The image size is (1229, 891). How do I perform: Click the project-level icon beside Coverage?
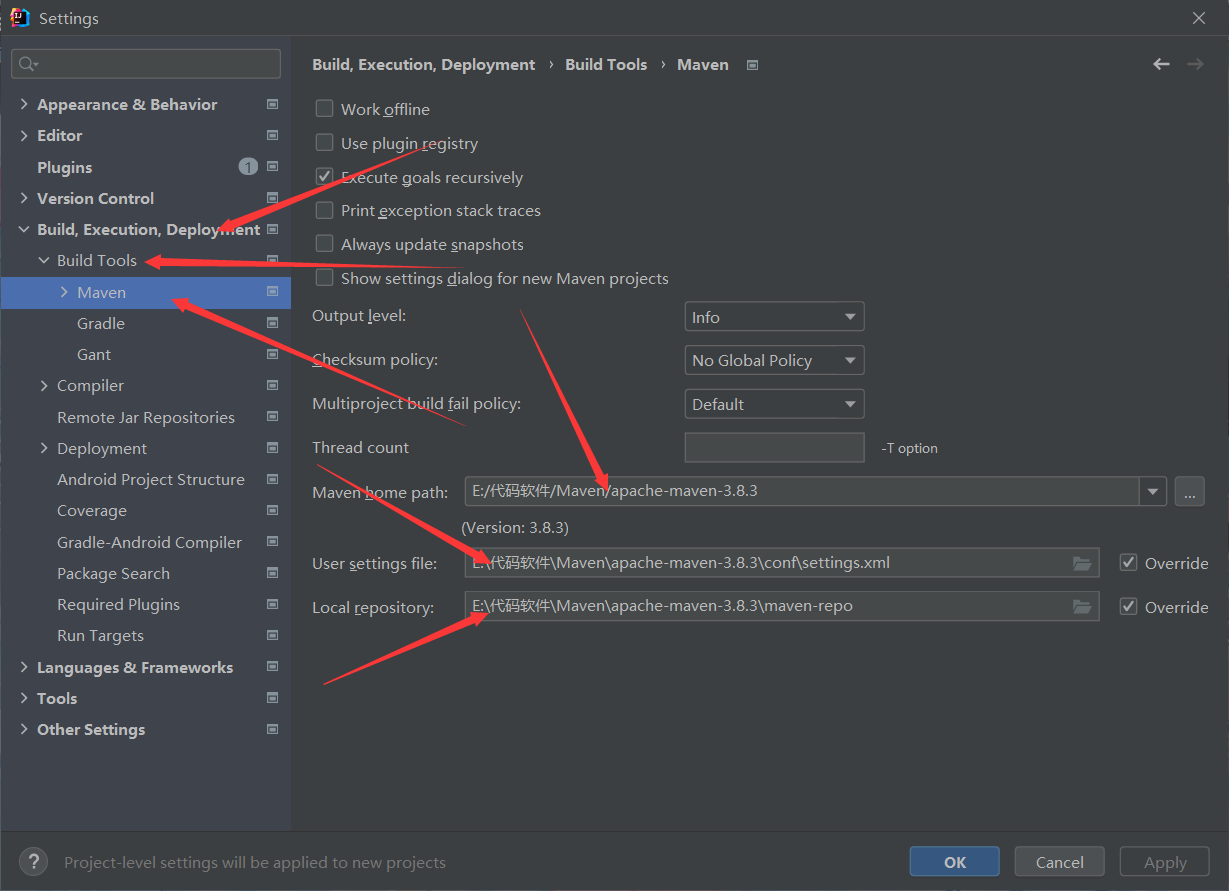[x=272, y=510]
